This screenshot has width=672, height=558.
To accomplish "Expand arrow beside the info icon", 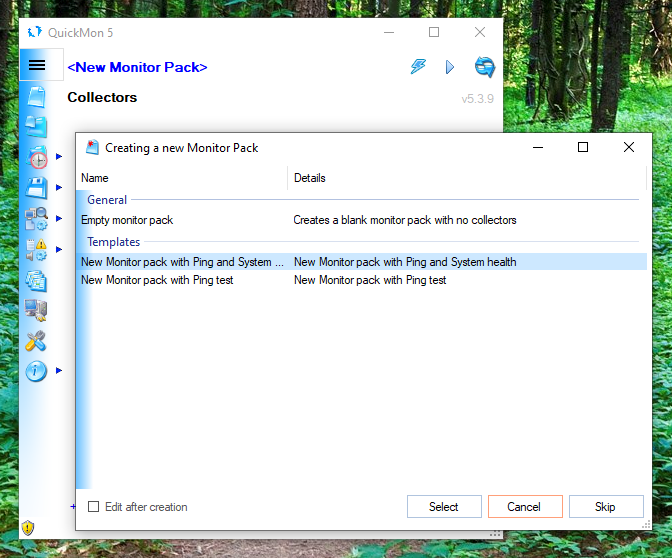I will (59, 370).
